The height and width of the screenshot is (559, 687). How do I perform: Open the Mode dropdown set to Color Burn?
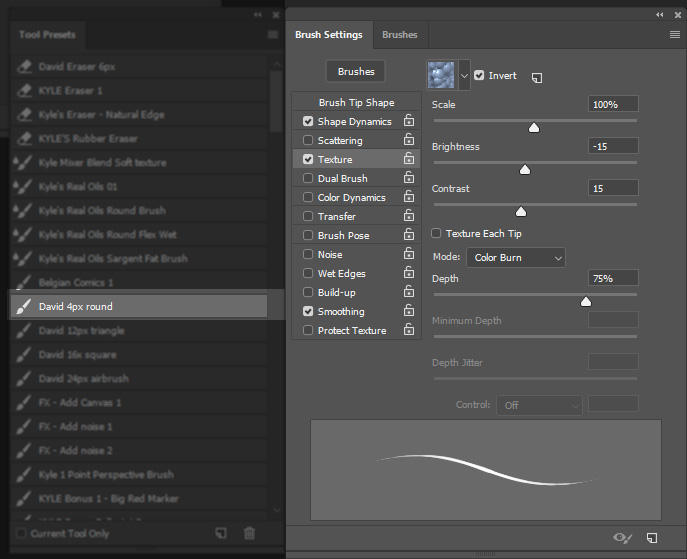[x=518, y=258]
